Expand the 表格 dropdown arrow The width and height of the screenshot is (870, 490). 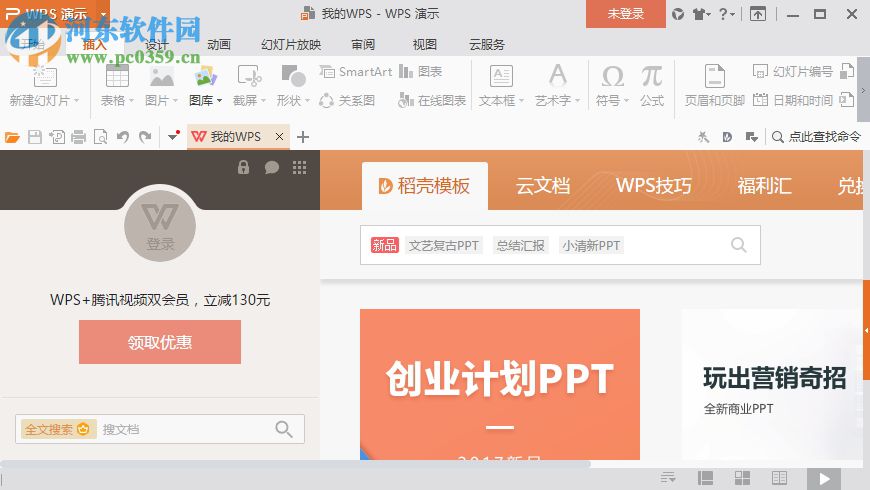tap(131, 100)
